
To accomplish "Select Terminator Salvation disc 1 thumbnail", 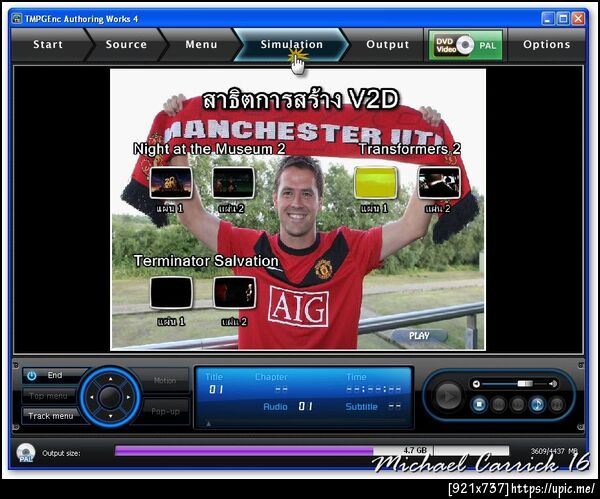I will coord(171,293).
